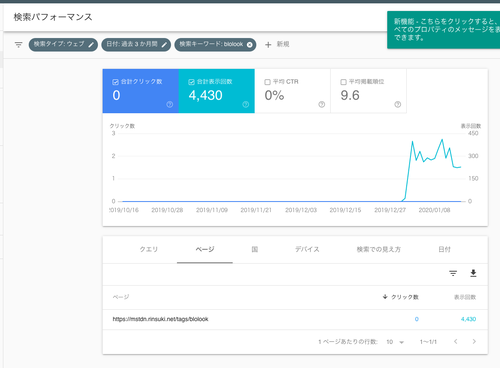Click the 1〜1/1 pagination range text
Image resolution: width=500 pixels, height=368 pixels.
coord(428,342)
